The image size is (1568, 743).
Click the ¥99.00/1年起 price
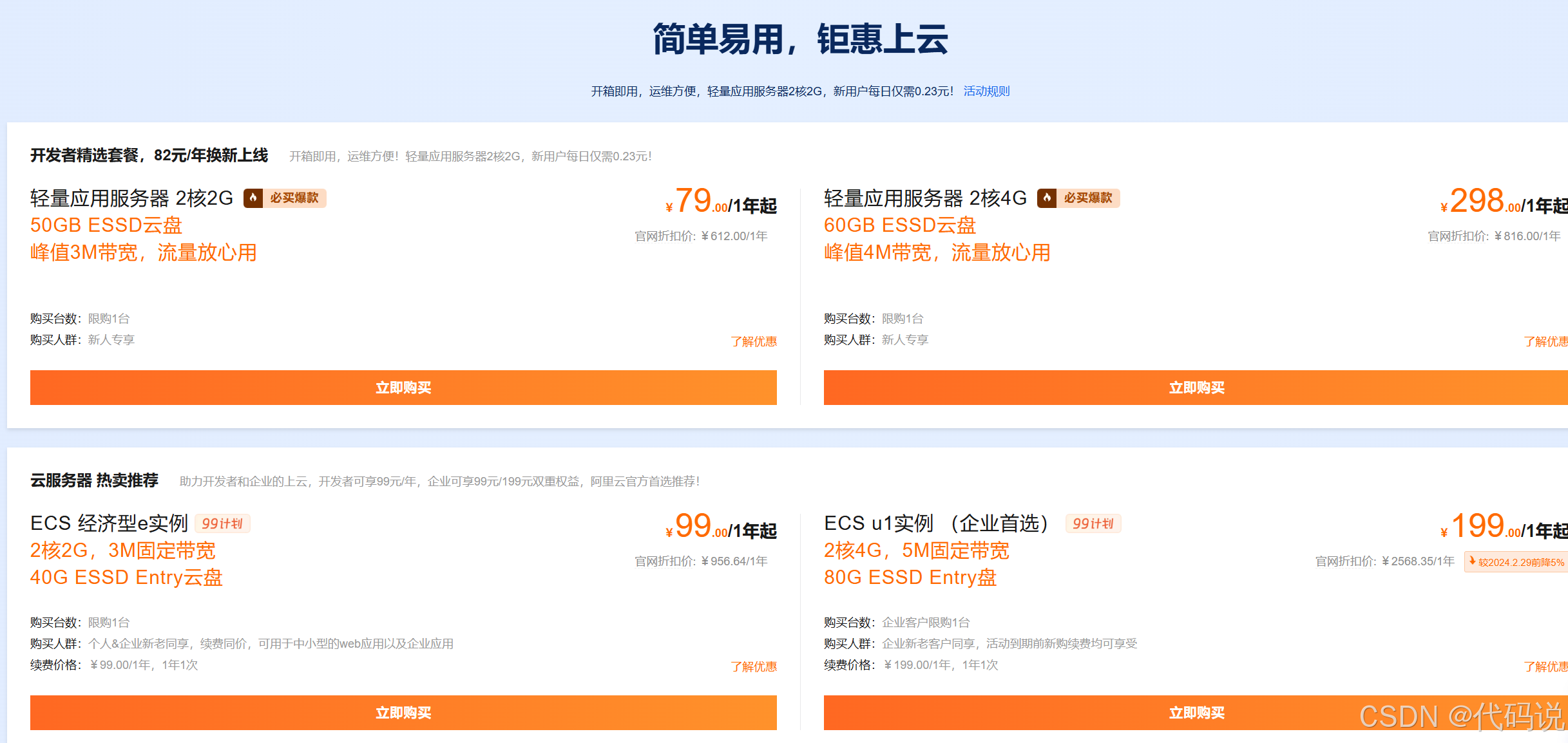click(x=721, y=526)
